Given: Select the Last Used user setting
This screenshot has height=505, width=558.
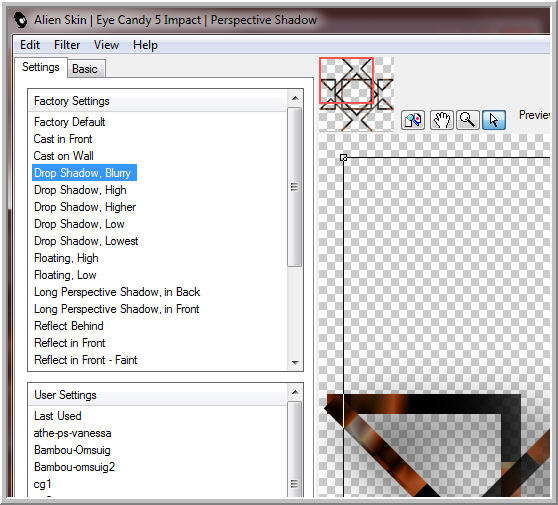Looking at the screenshot, I should point(58,416).
